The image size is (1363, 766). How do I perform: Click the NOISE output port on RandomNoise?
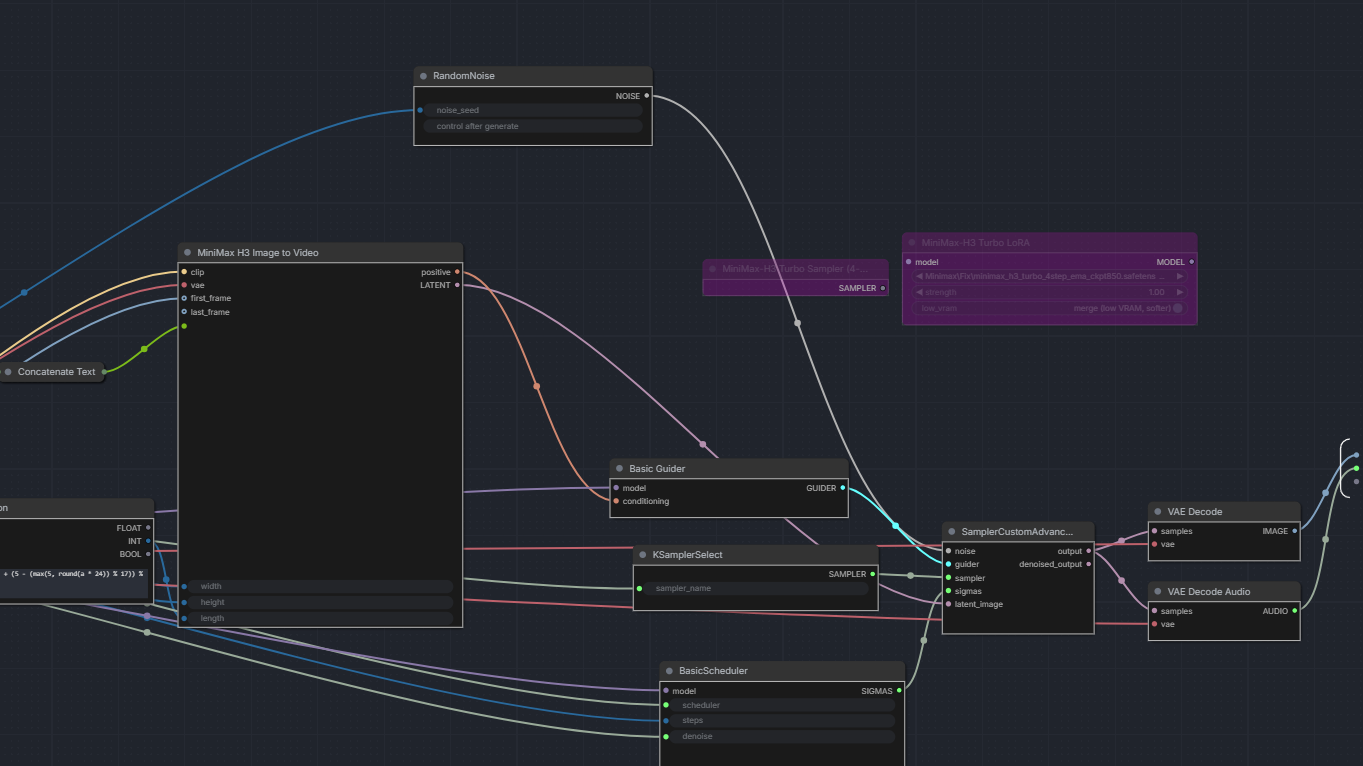pyautogui.click(x=647, y=96)
